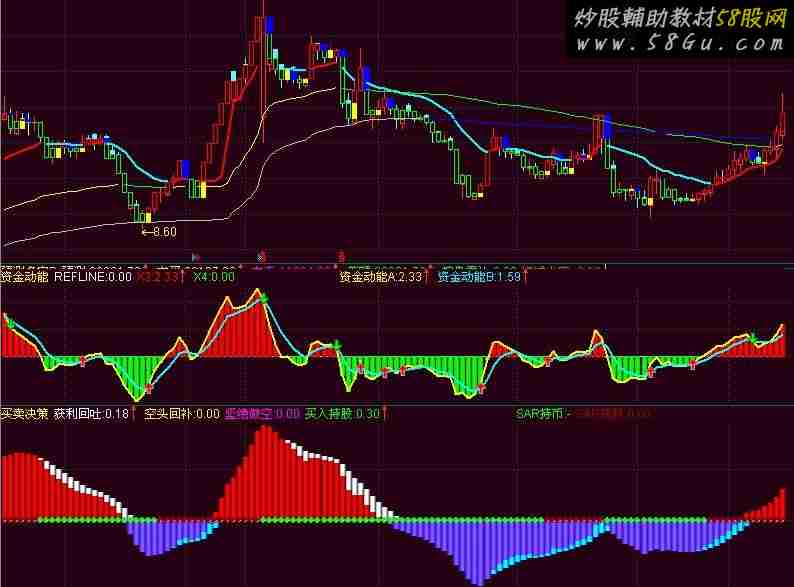This screenshot has height=587, width=794.
Task: Select the 资金动能A:2.33 label
Action: tap(380, 277)
